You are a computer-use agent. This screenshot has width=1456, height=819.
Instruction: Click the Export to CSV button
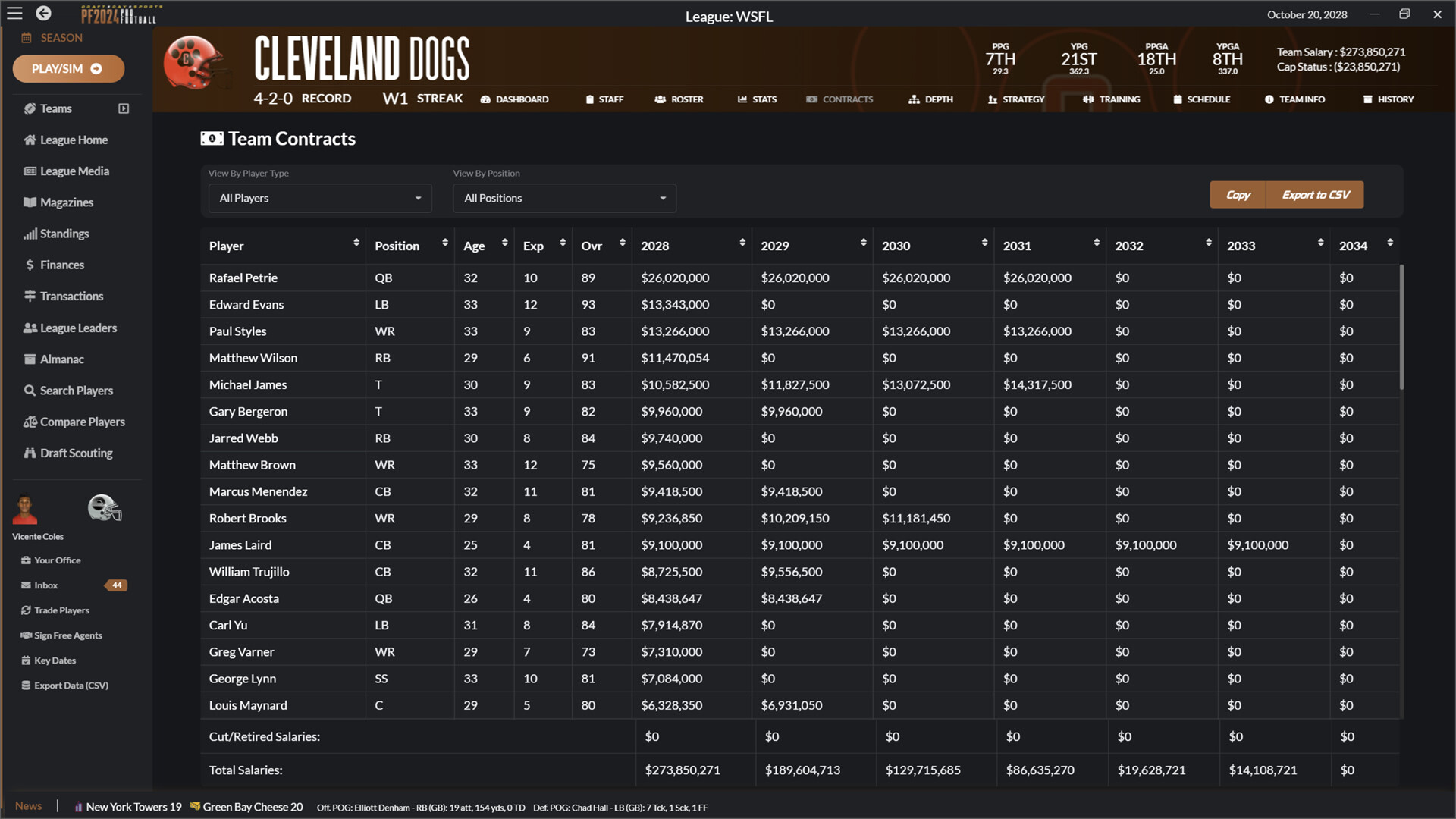click(1314, 195)
